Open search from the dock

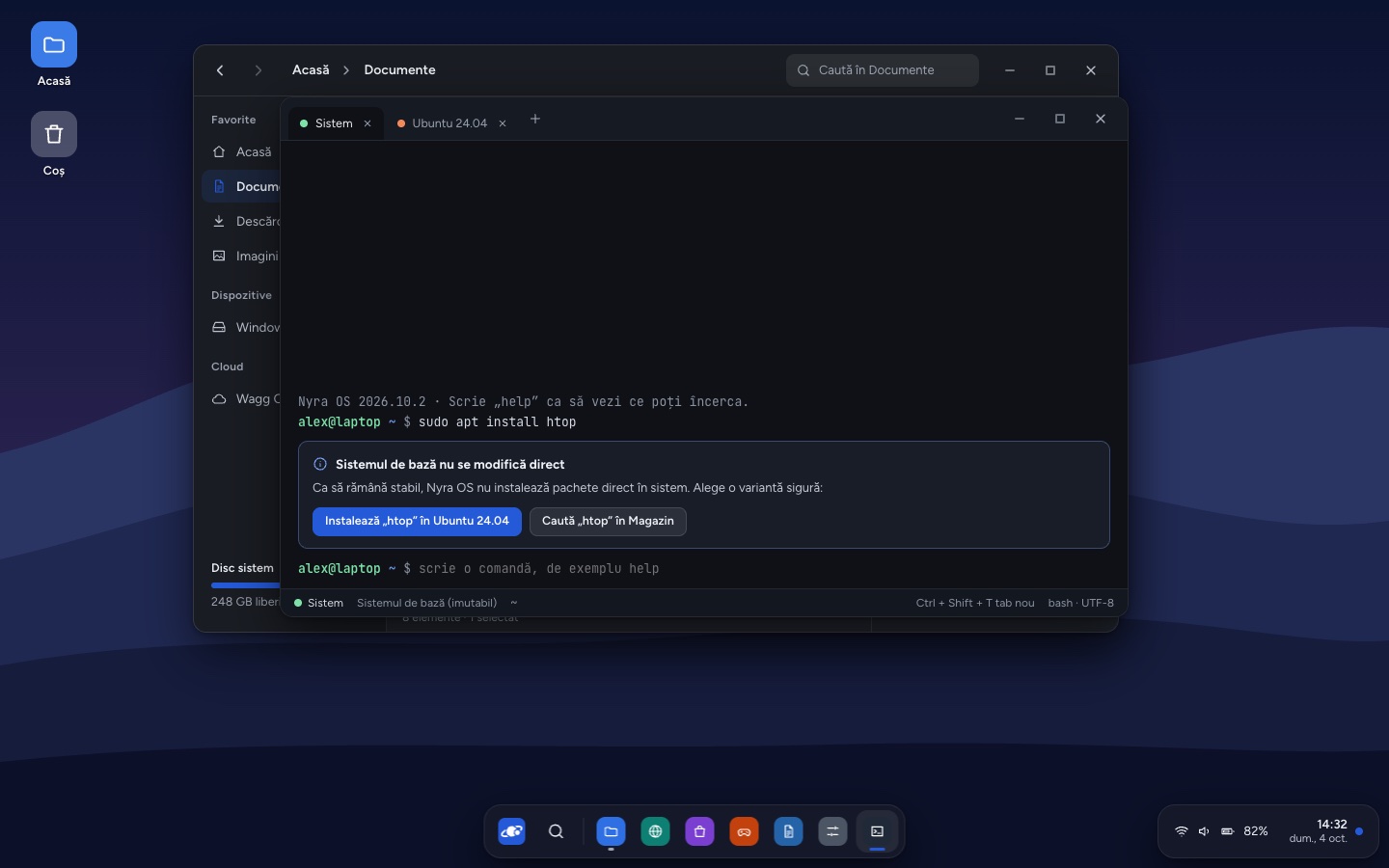557,831
